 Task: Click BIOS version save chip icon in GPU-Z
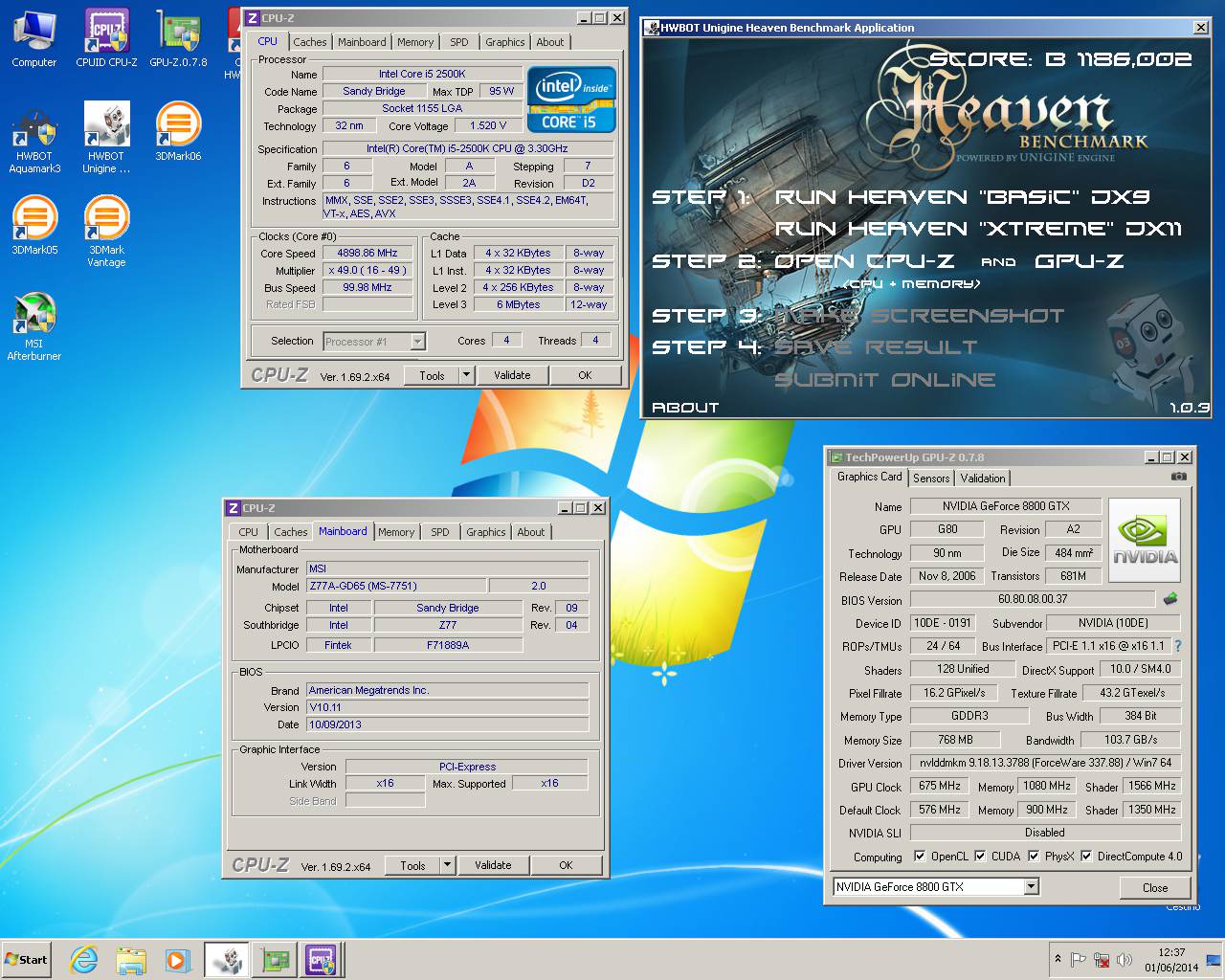pos(1169,599)
